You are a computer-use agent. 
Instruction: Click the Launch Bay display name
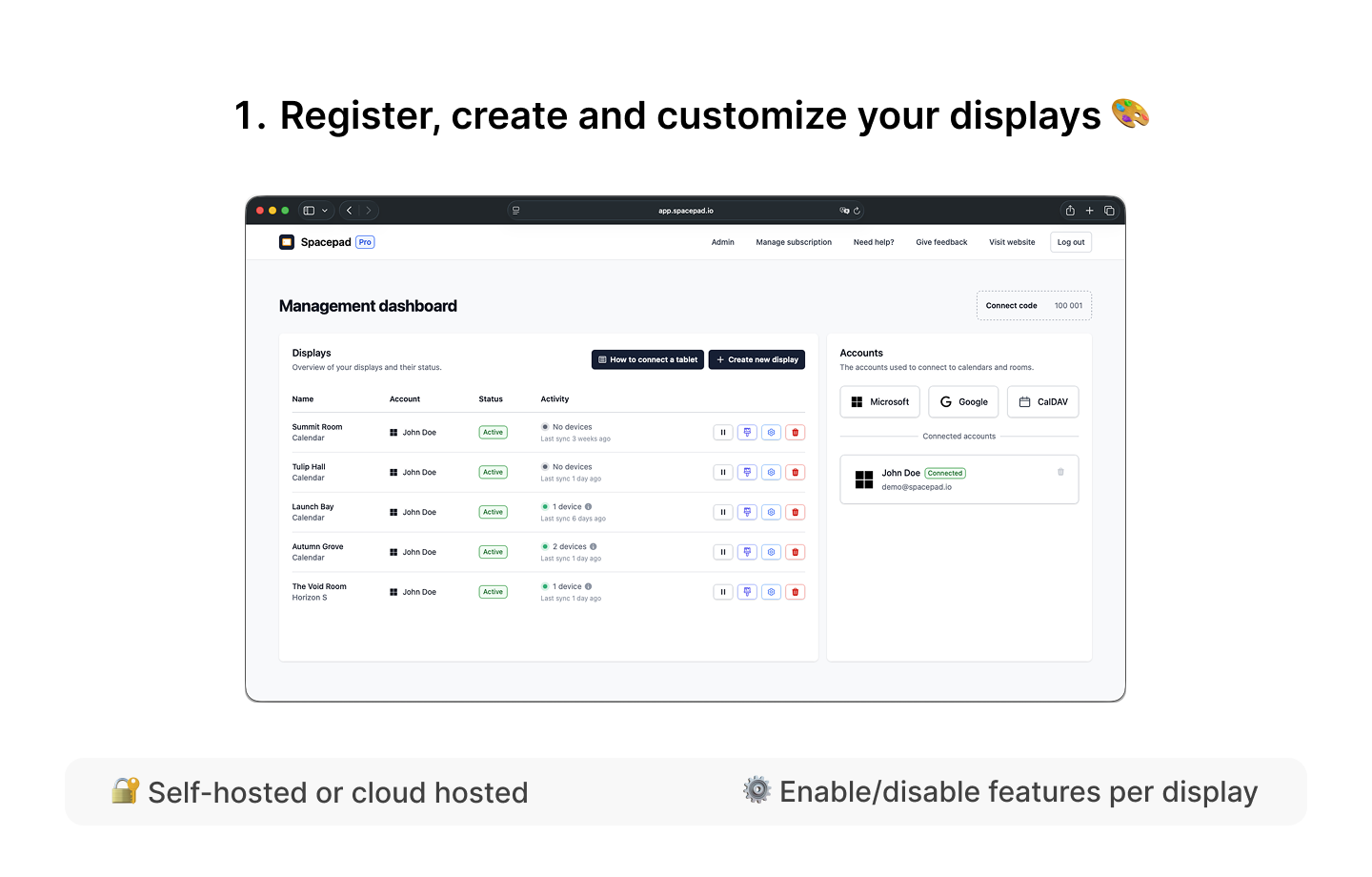coord(313,507)
